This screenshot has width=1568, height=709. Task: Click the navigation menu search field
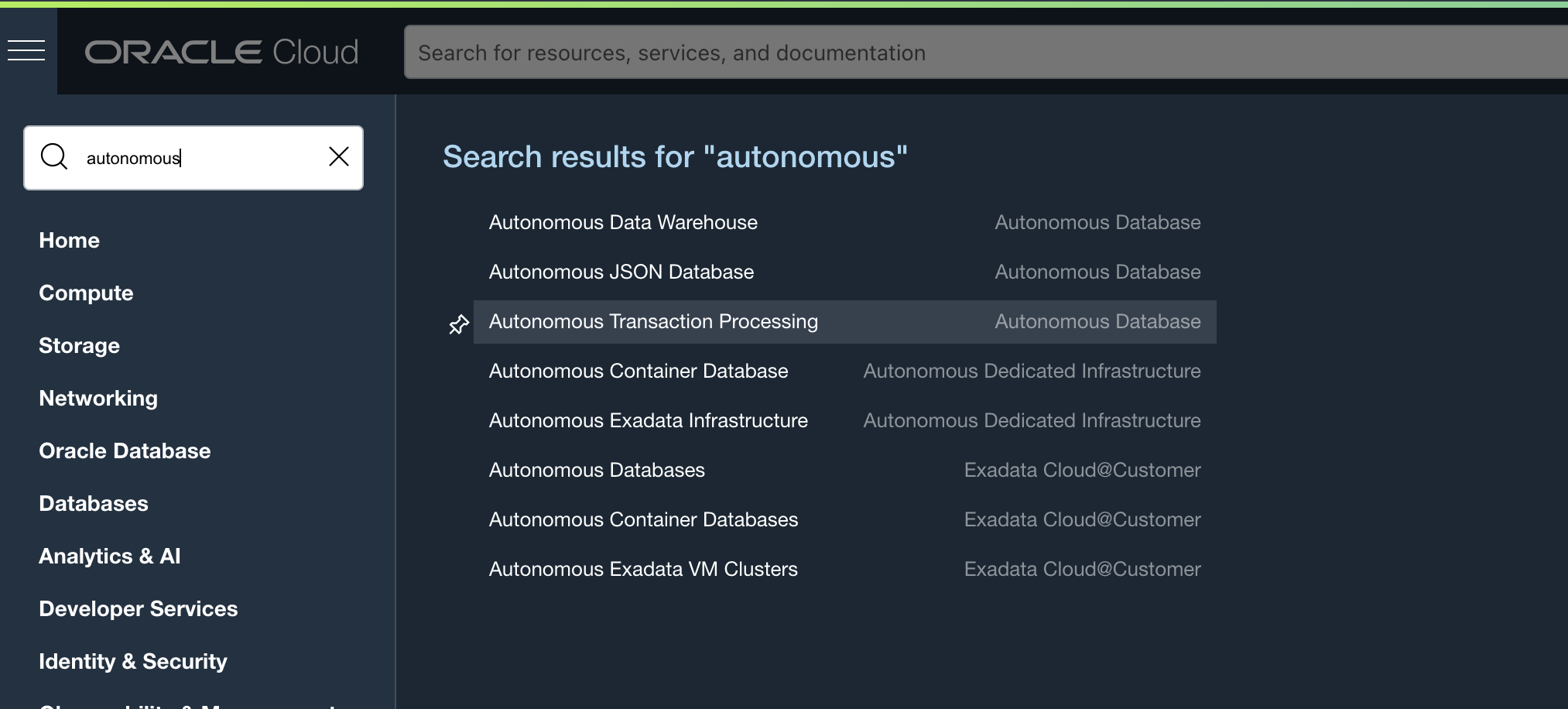pos(201,158)
